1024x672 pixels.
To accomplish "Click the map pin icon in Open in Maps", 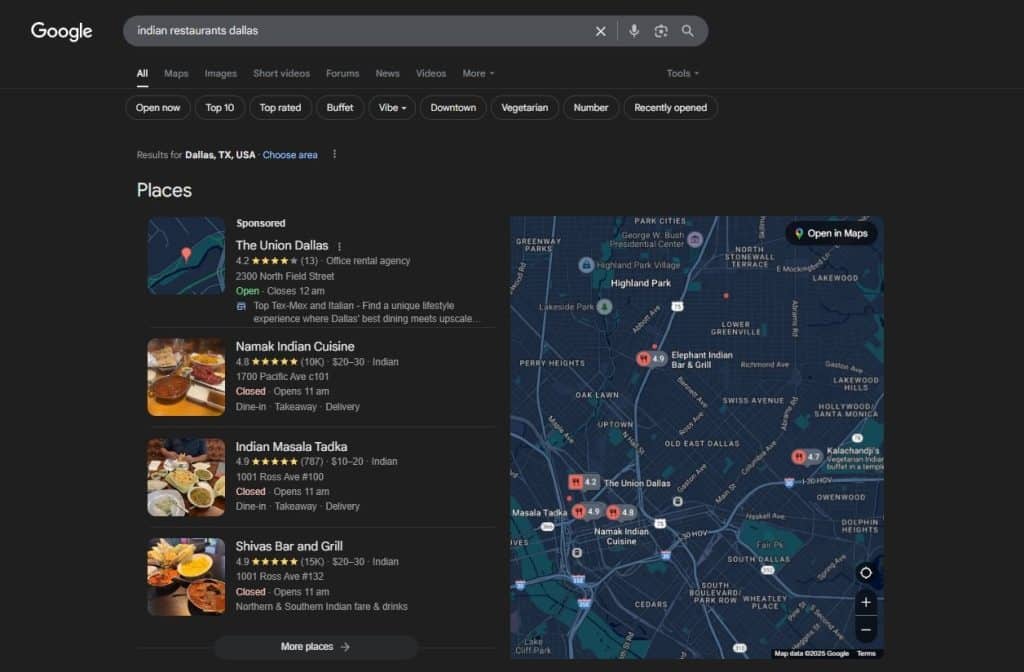I will (799, 233).
